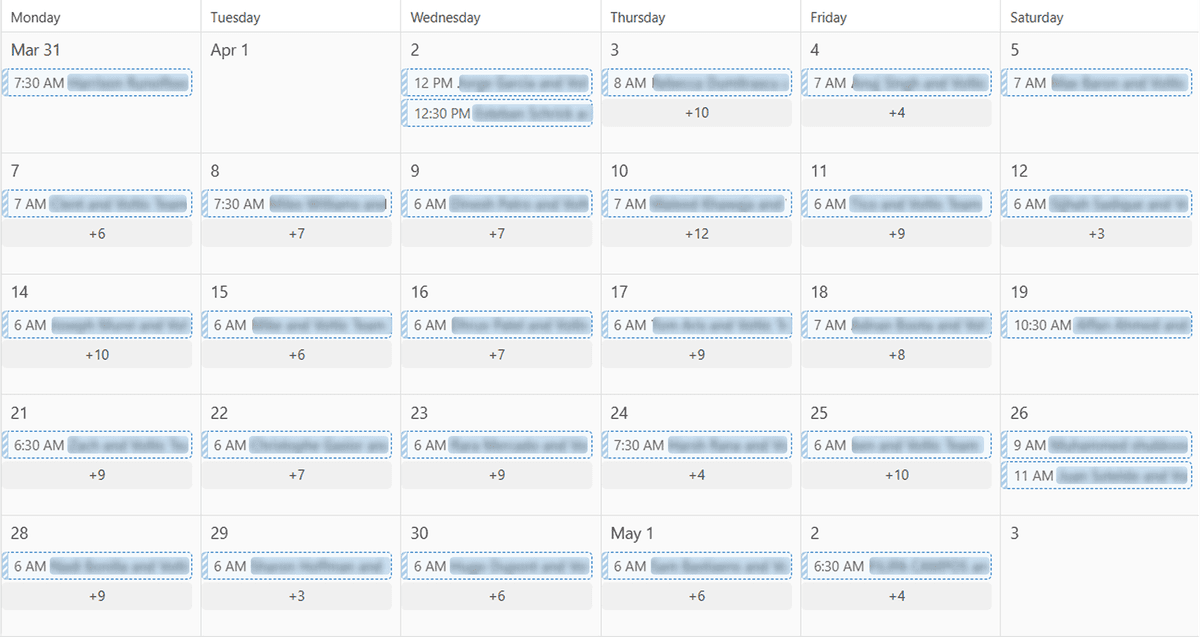1200x637 pixels.
Task: Select the 7:30 AM event on April 24
Action: tap(697, 445)
